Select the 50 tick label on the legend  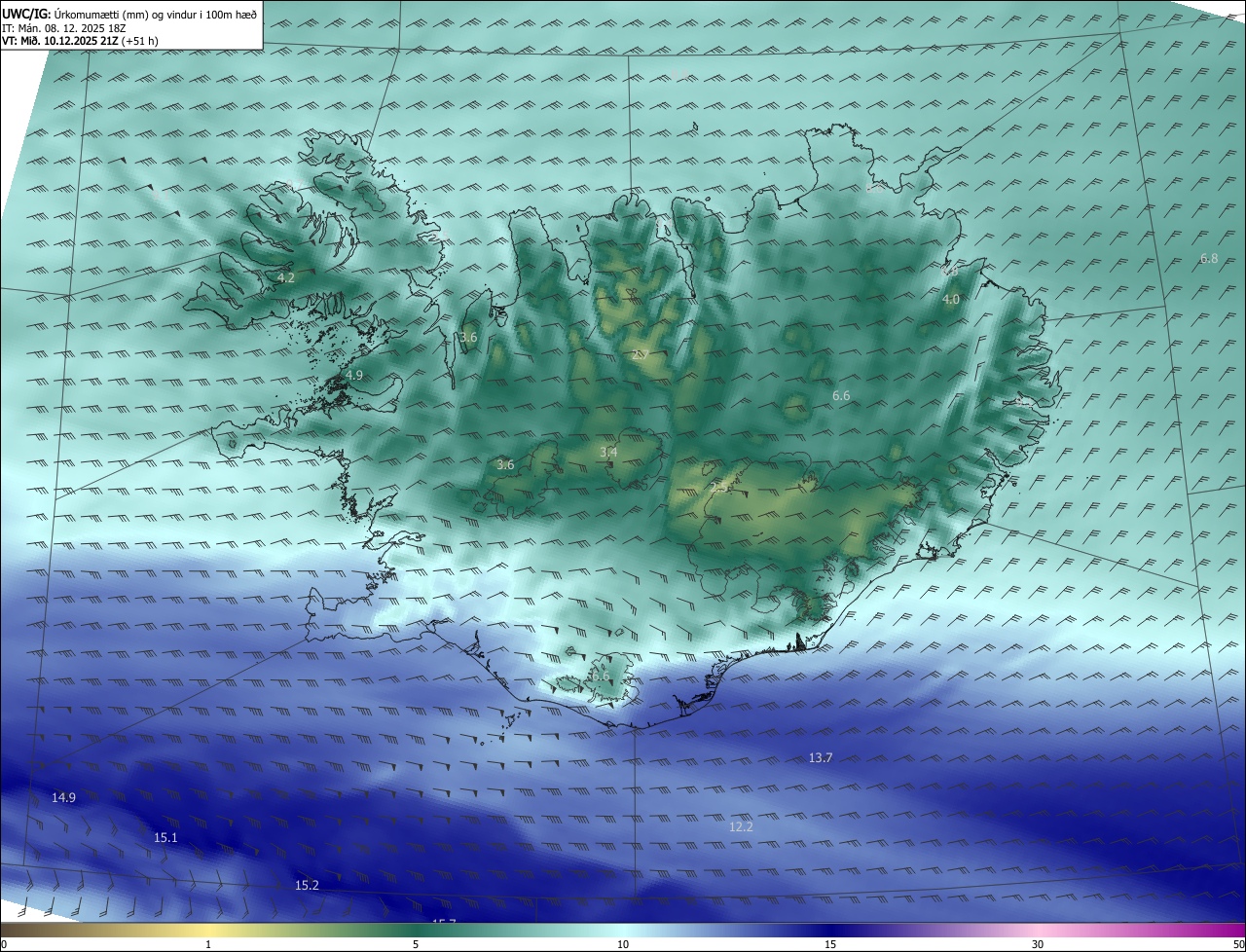pos(1238,944)
